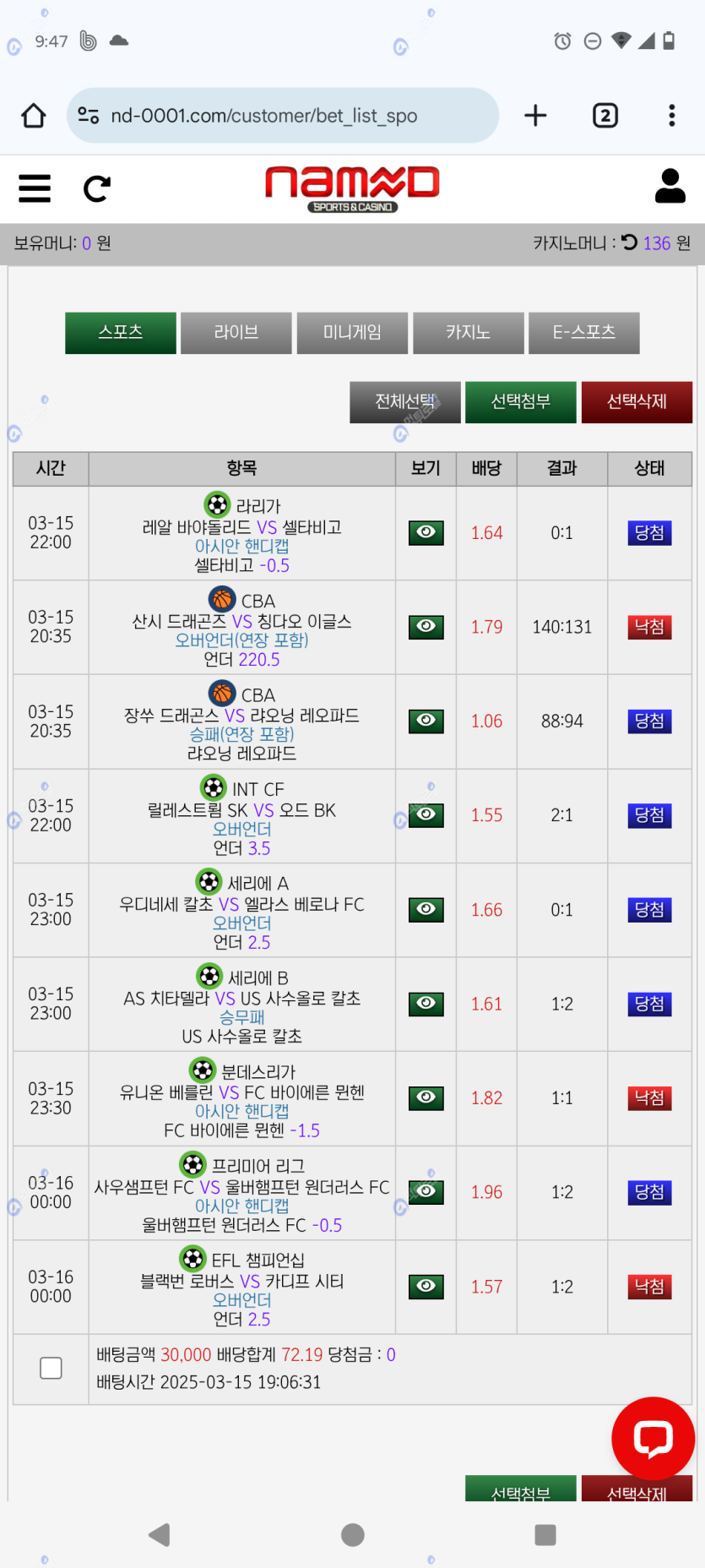
Task: Open browser three-dot overflow menu
Action: click(x=672, y=116)
